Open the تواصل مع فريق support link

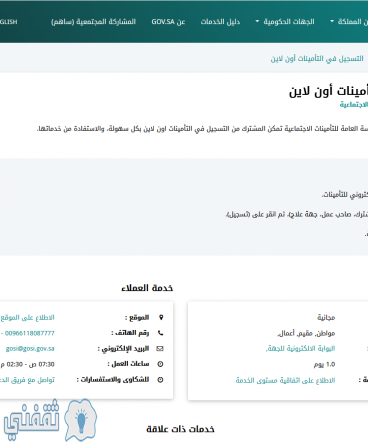click(x=27, y=380)
